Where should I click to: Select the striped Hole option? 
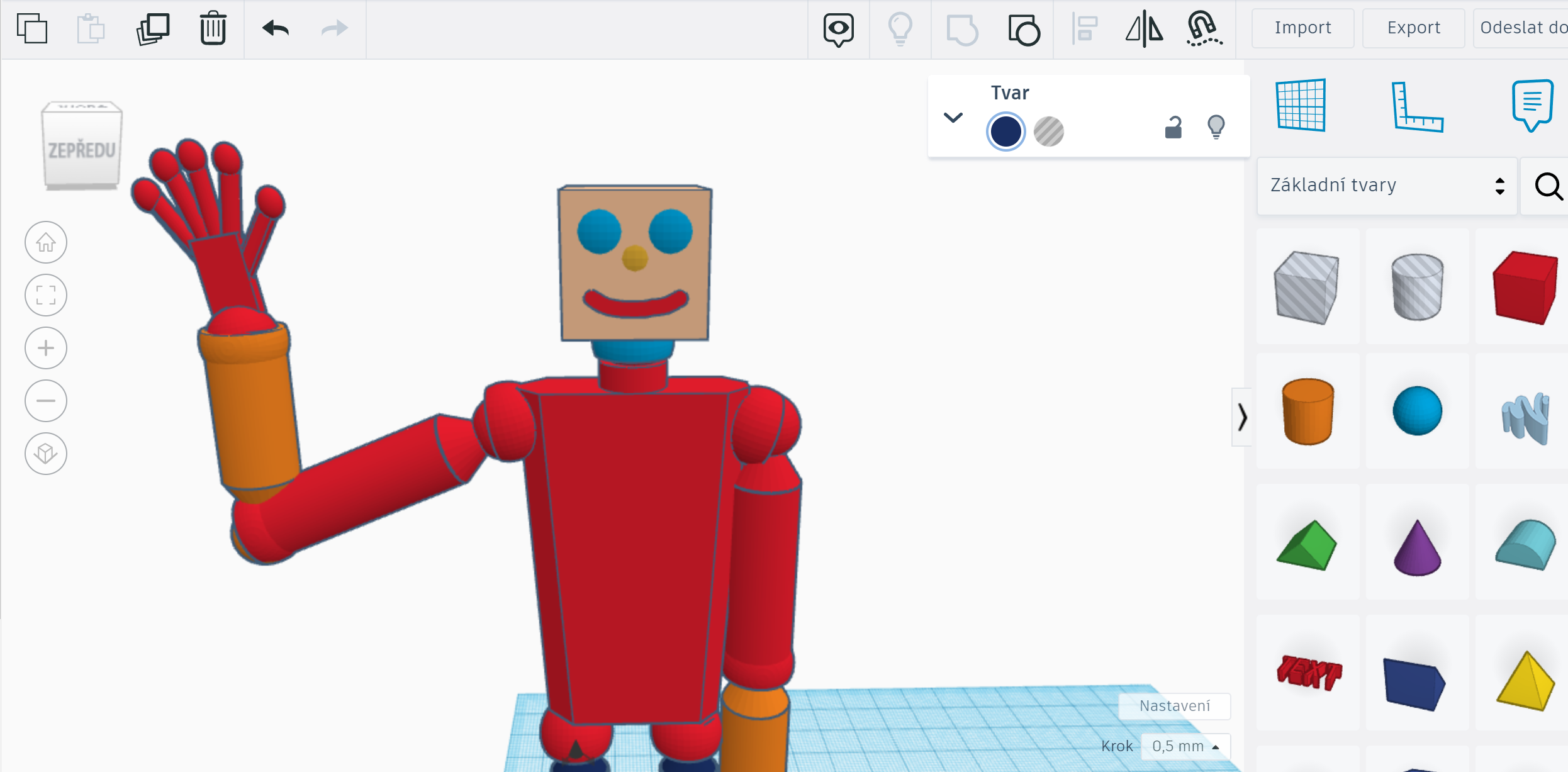click(1048, 131)
